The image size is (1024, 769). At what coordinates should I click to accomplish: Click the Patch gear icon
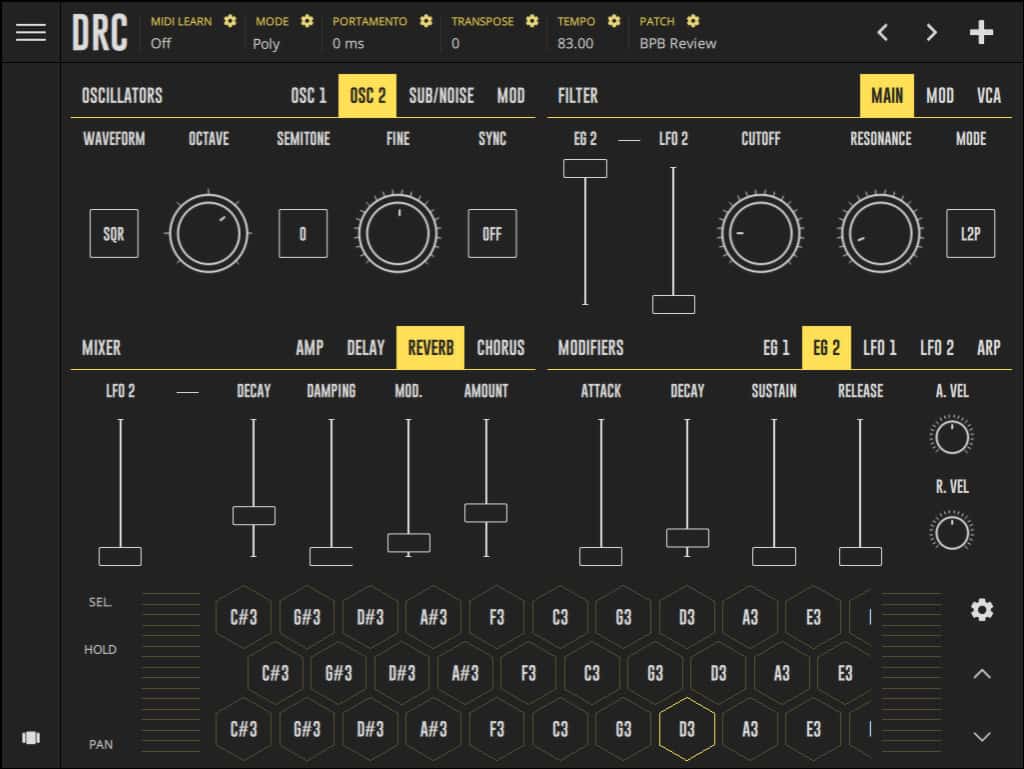[x=693, y=21]
